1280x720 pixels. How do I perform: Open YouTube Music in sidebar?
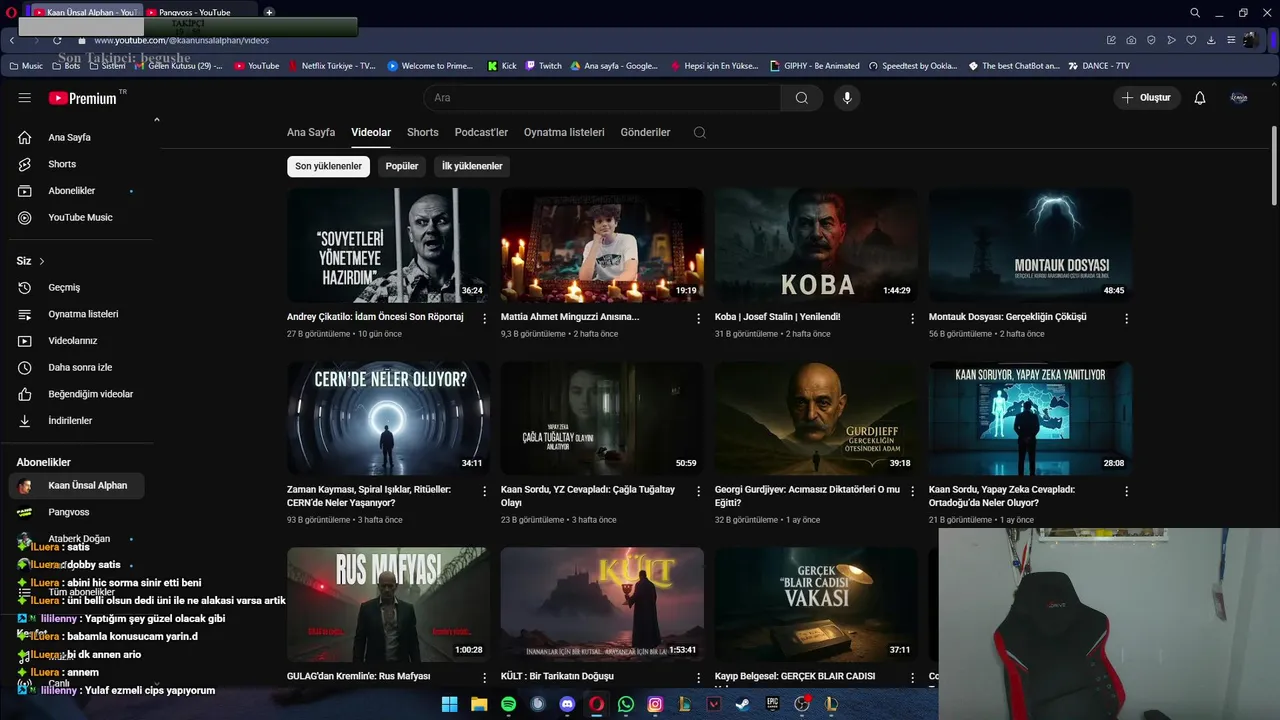81,217
